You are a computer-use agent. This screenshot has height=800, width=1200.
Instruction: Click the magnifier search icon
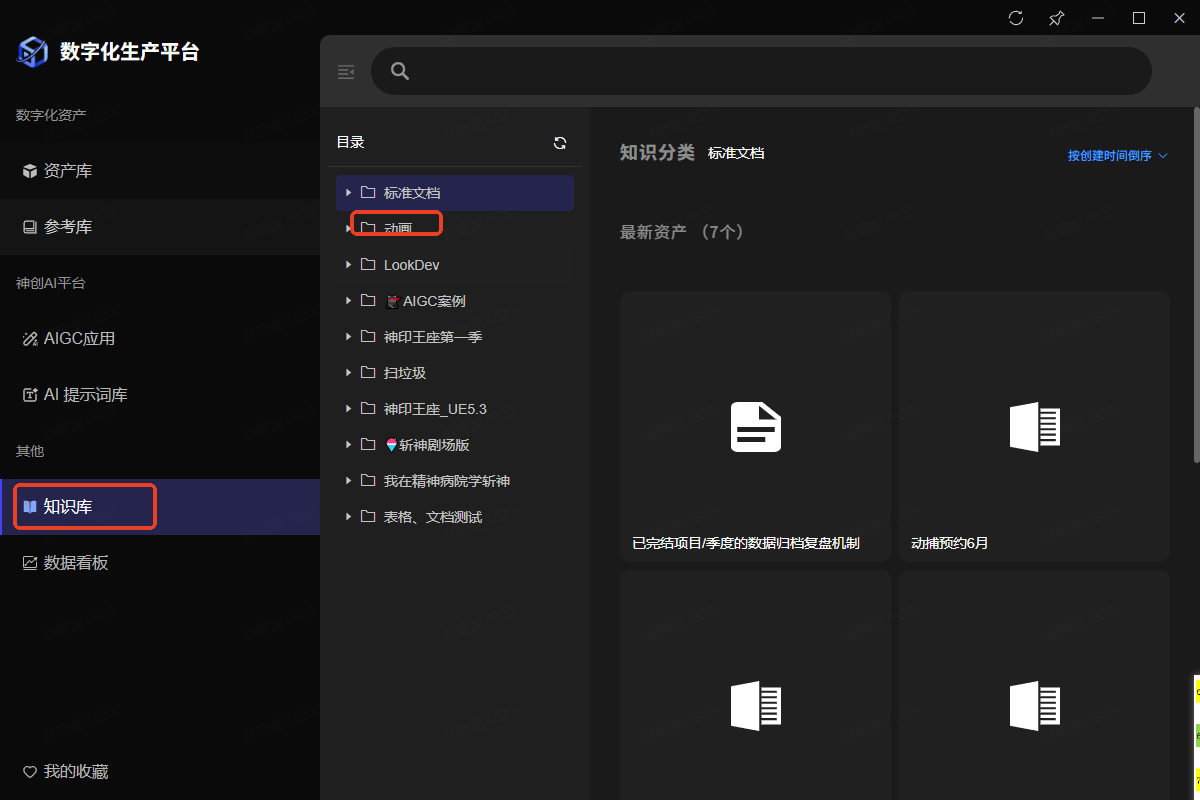[400, 71]
